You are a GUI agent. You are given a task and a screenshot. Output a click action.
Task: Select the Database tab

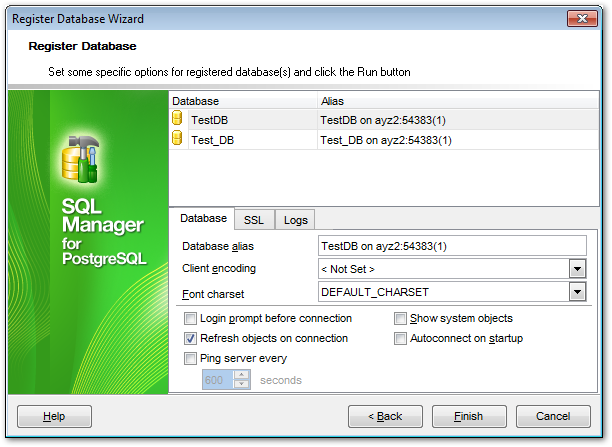point(203,219)
